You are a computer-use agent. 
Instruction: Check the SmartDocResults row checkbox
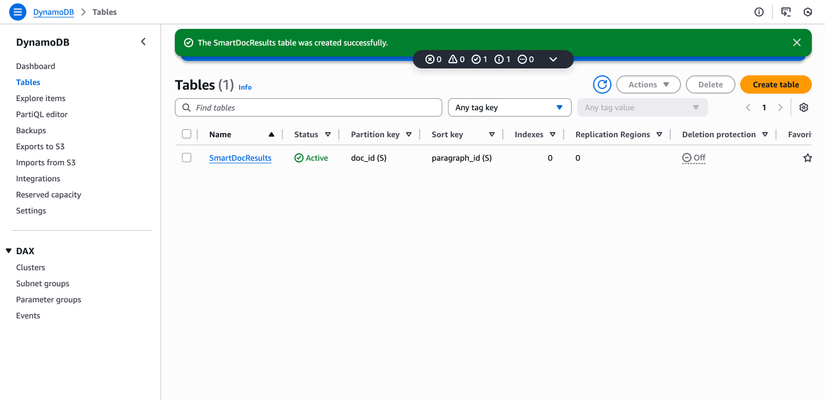click(186, 157)
